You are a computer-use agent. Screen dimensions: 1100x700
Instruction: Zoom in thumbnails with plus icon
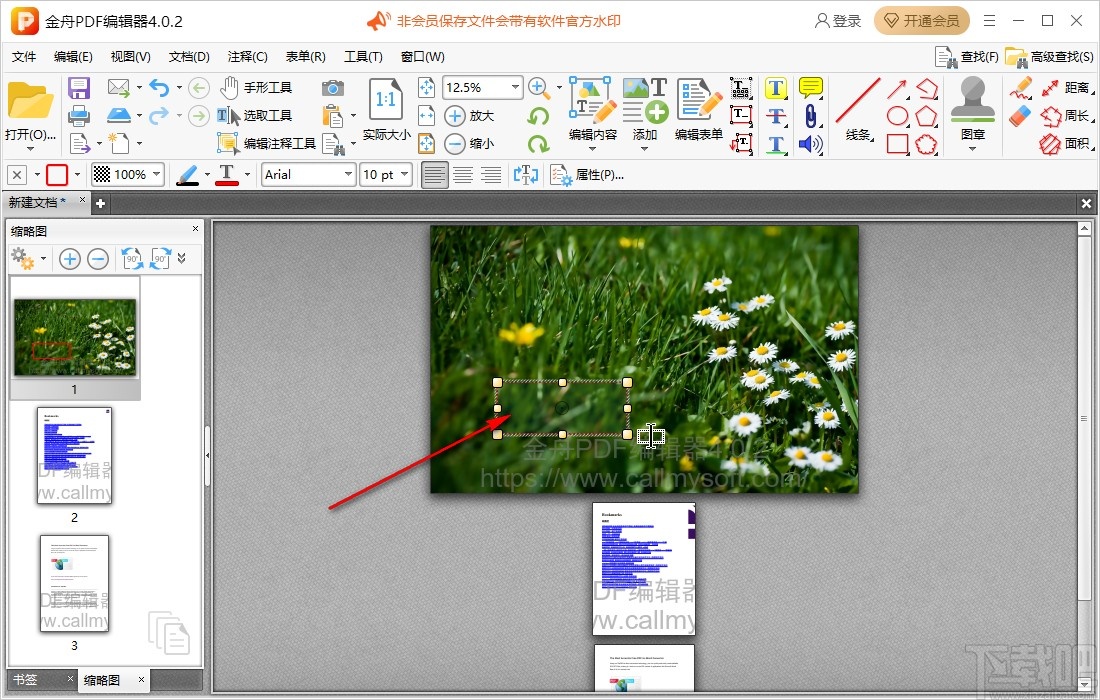click(69, 259)
